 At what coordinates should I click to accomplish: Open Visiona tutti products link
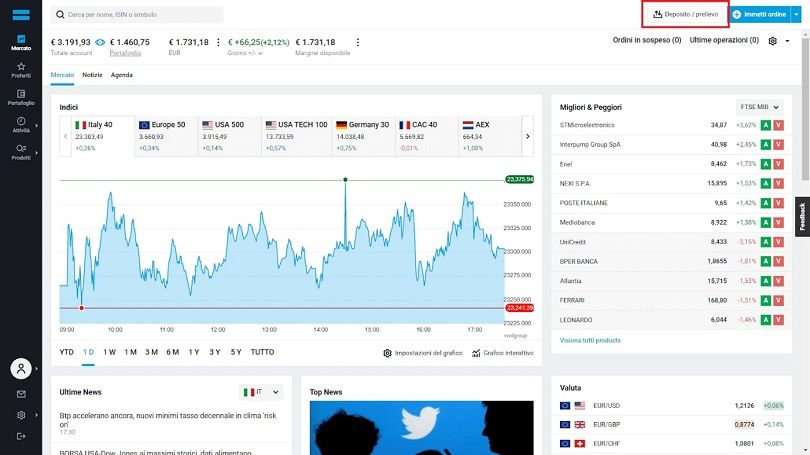[590, 340]
